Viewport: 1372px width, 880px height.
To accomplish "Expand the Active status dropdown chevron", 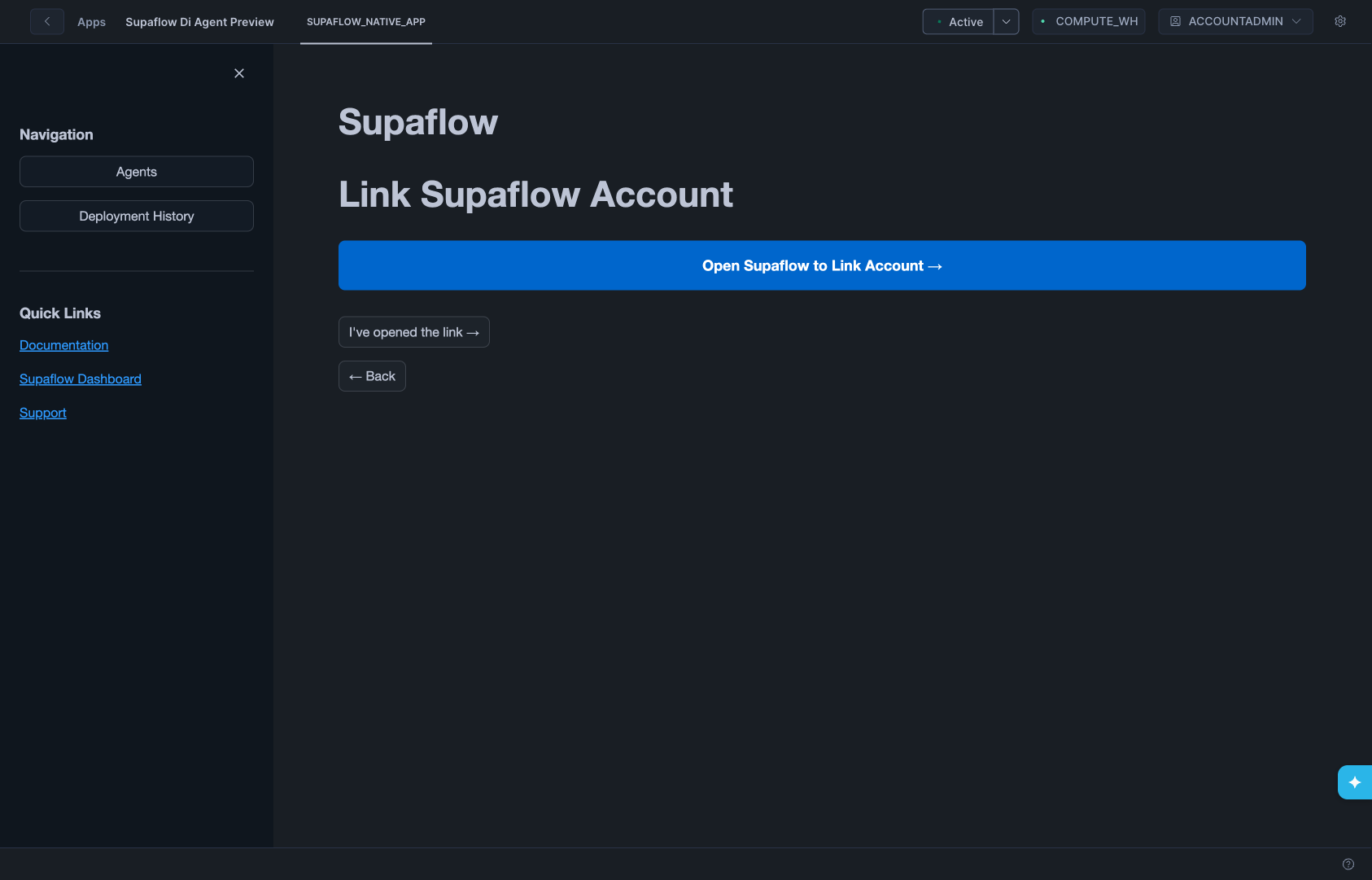I will click(1006, 22).
